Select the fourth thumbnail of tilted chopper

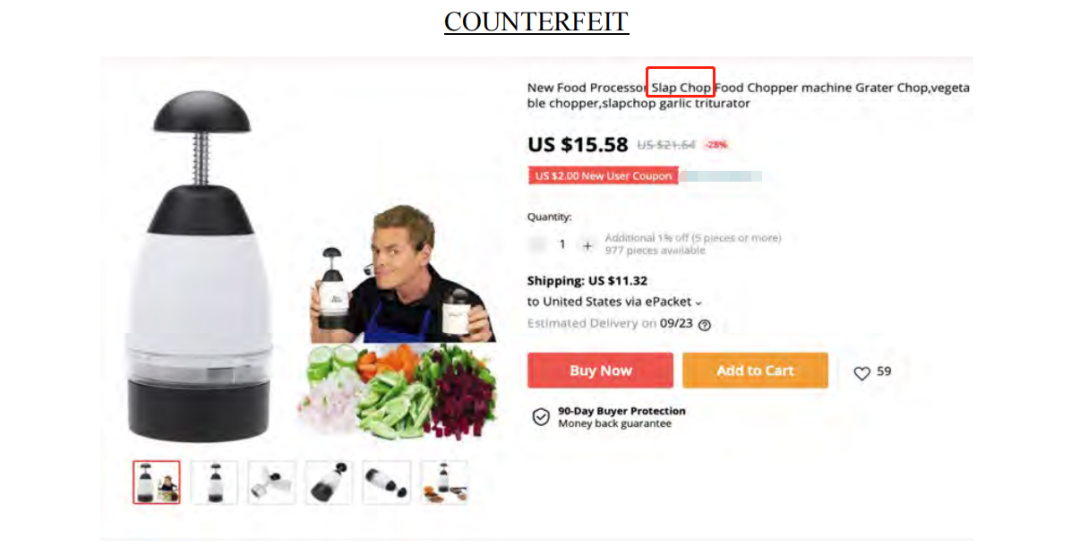pyautogui.click(x=329, y=482)
